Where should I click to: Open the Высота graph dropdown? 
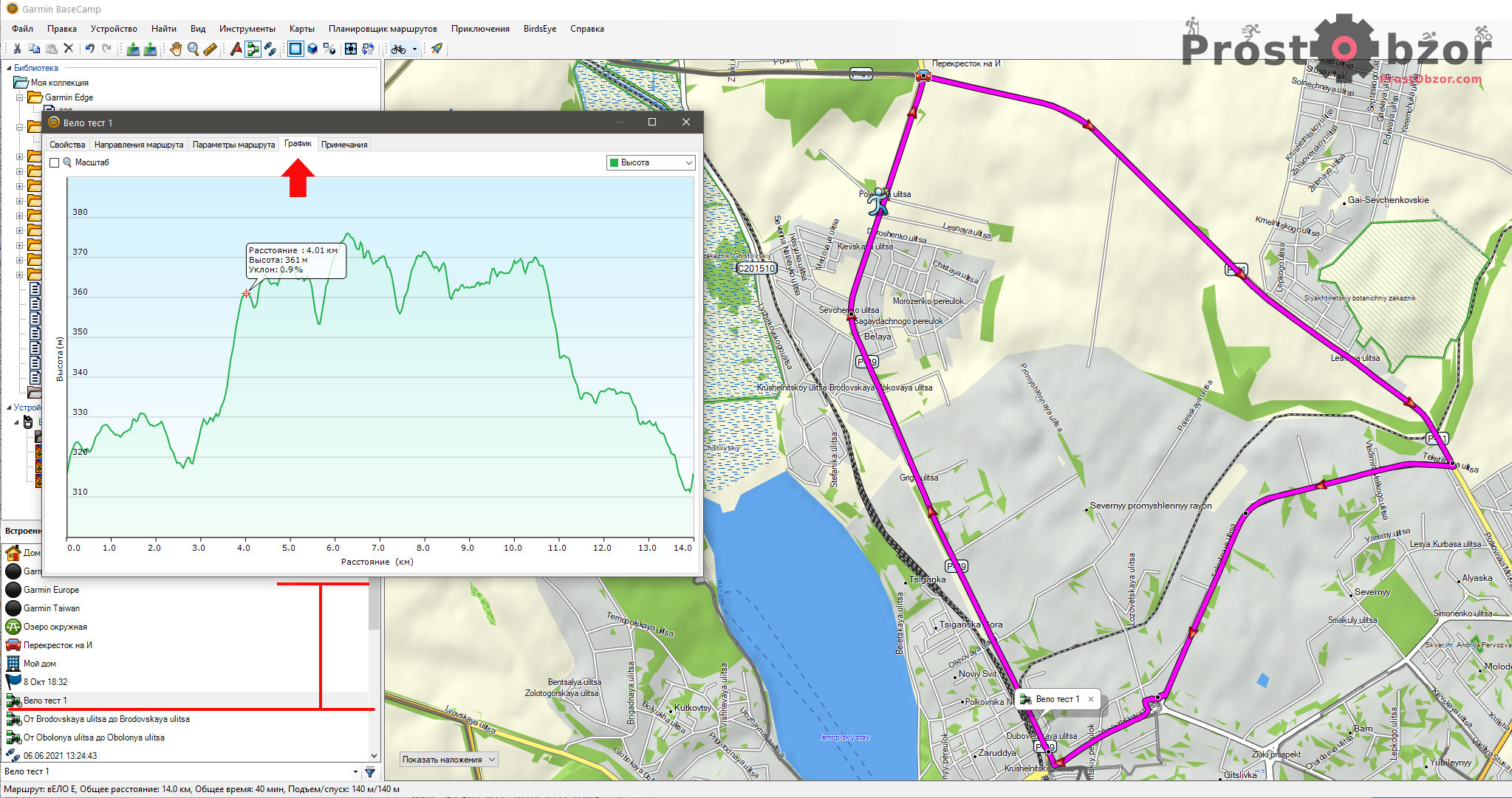pyautogui.click(x=651, y=162)
